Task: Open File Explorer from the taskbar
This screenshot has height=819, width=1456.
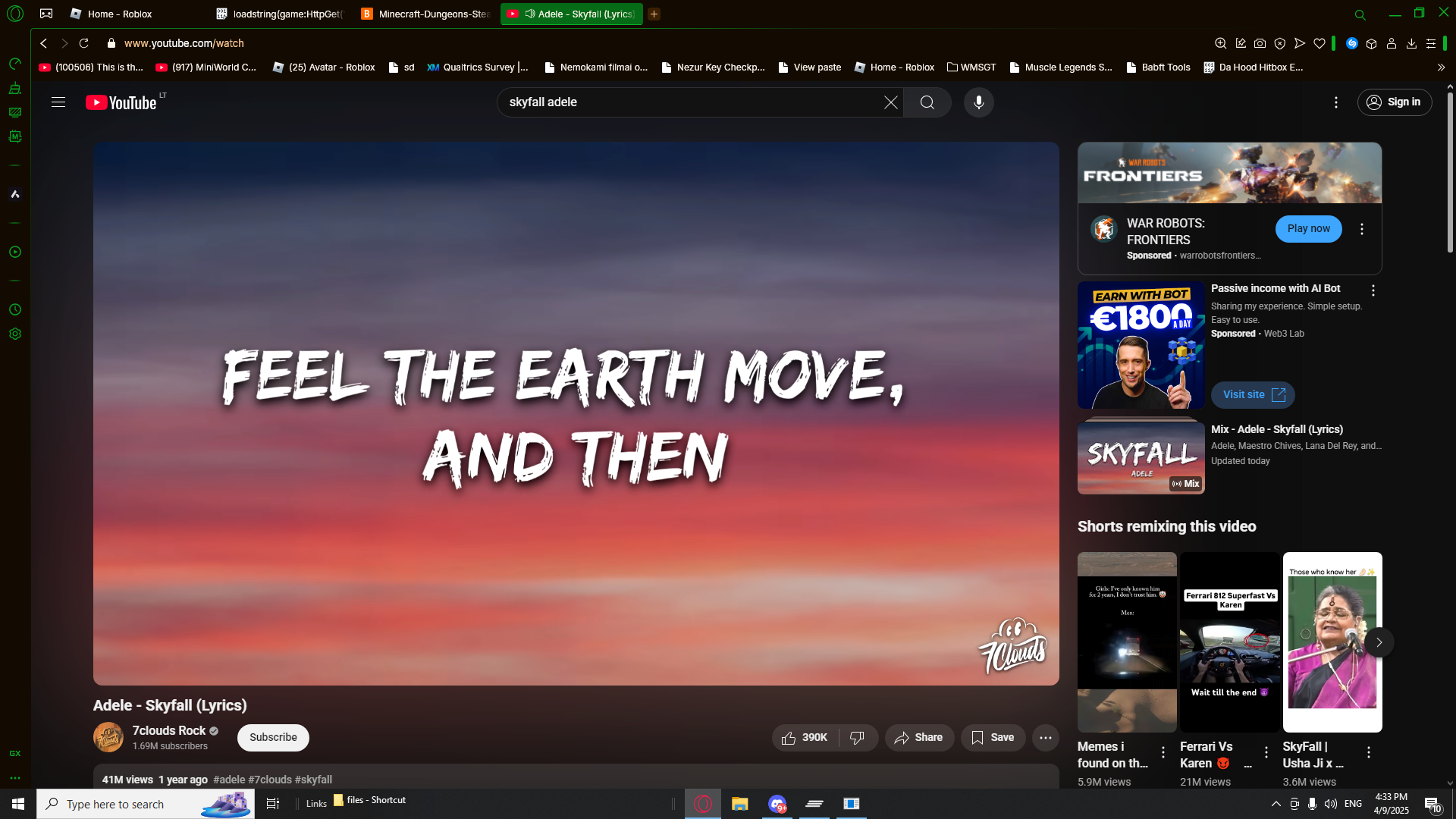Action: [x=740, y=804]
